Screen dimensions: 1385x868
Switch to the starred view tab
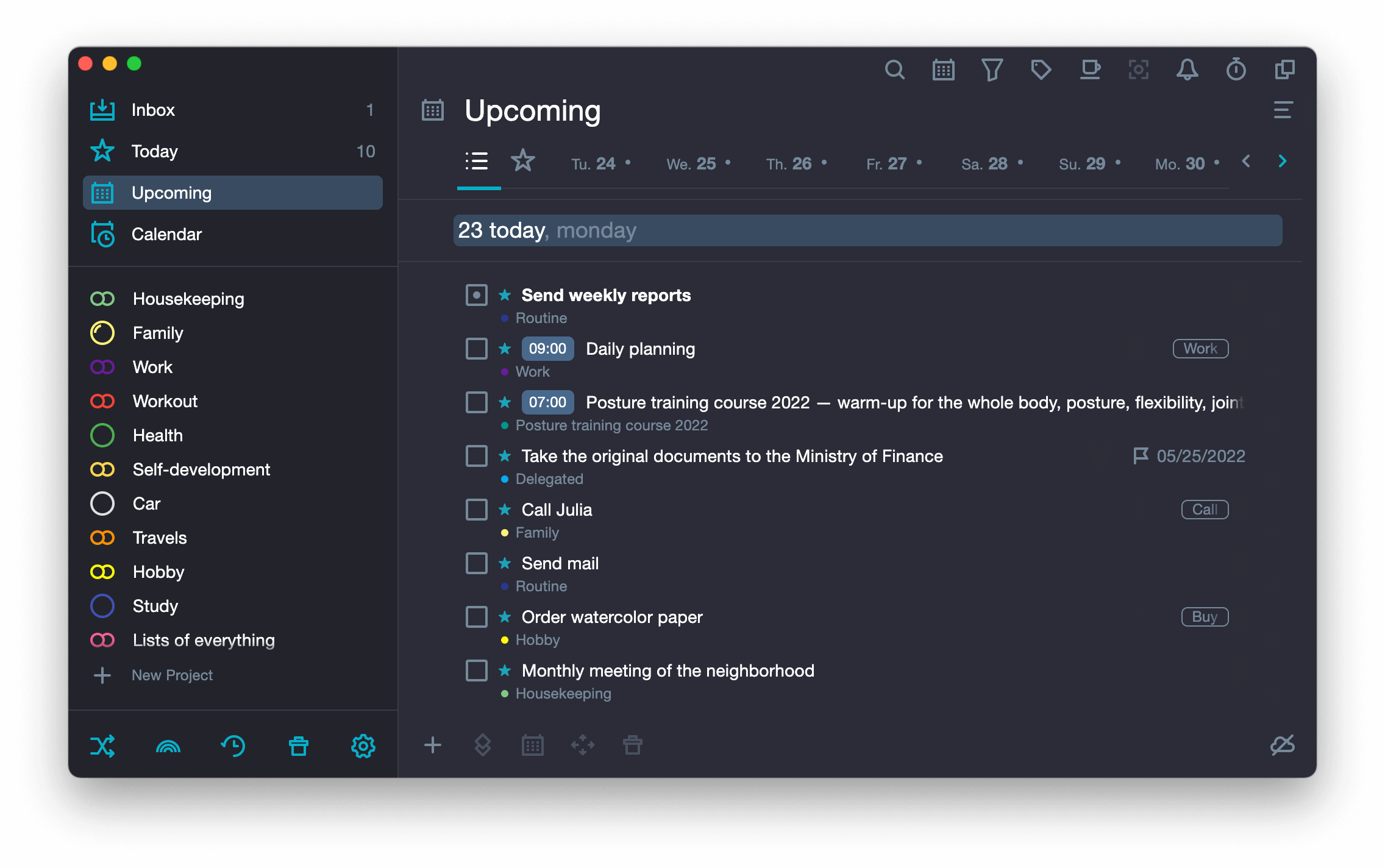522,161
